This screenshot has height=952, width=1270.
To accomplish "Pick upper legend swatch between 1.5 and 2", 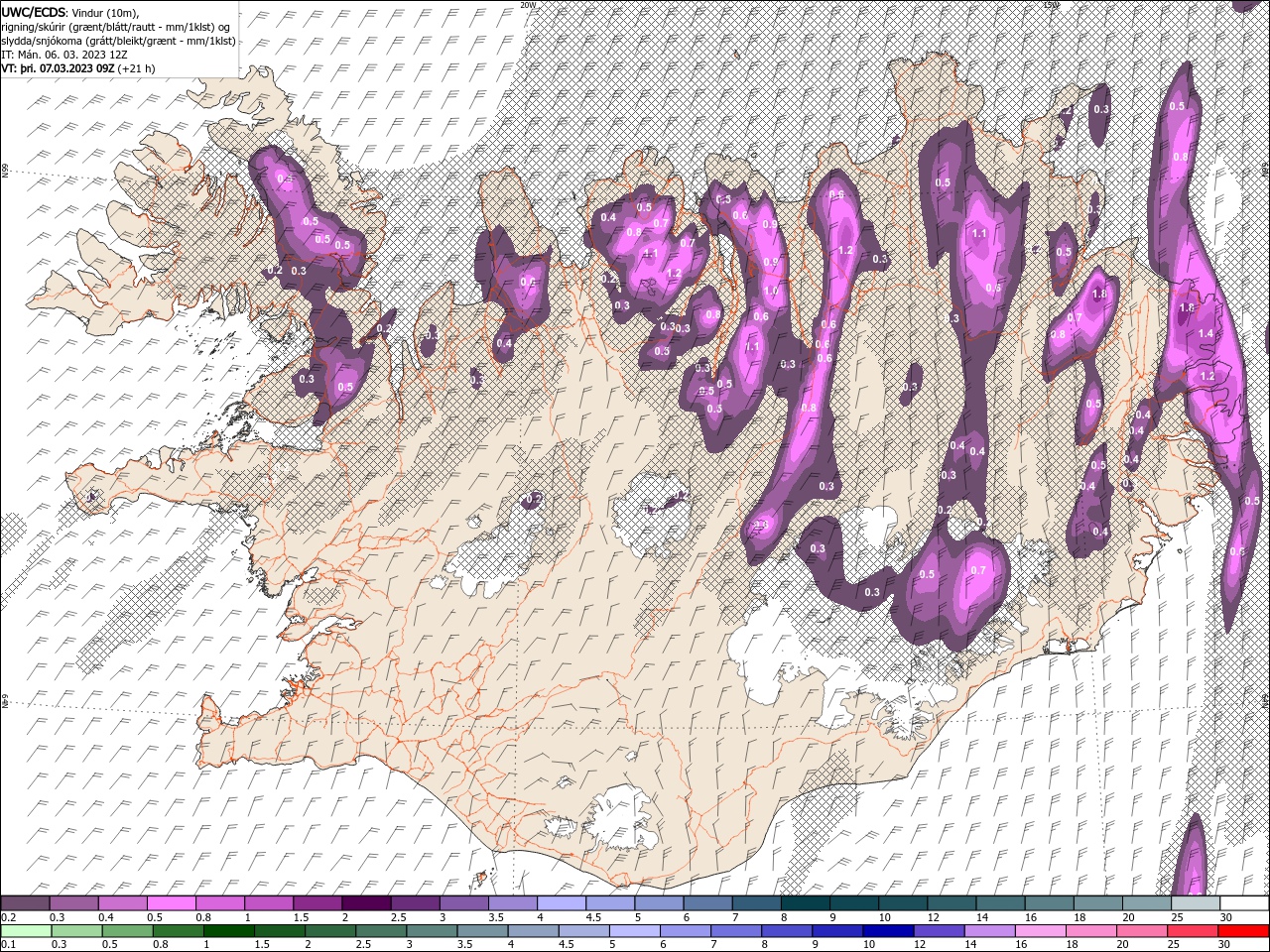I will [317, 903].
